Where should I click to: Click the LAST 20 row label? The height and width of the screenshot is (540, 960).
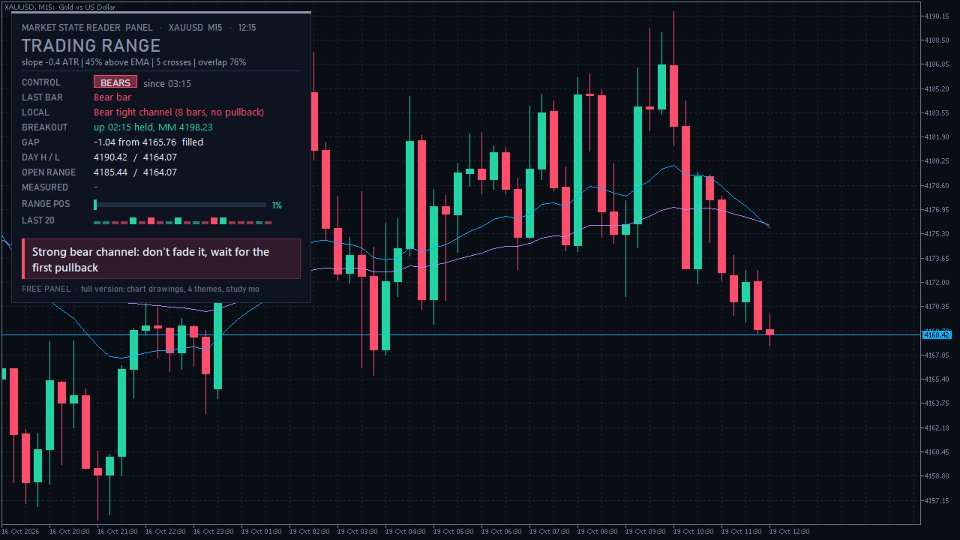(x=38, y=220)
